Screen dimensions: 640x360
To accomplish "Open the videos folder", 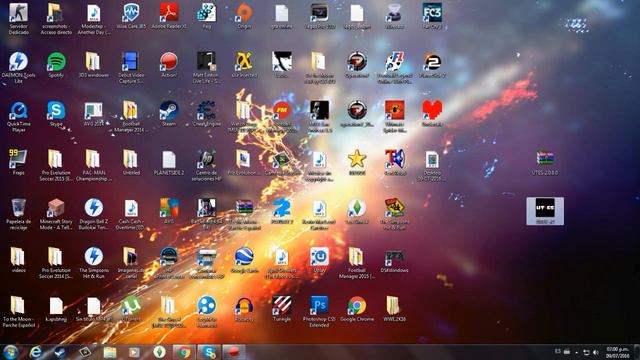I will pos(18,260).
